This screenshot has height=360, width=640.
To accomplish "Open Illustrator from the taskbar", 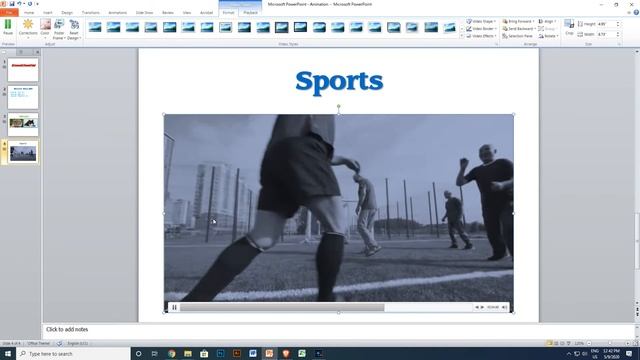I will point(237,353).
